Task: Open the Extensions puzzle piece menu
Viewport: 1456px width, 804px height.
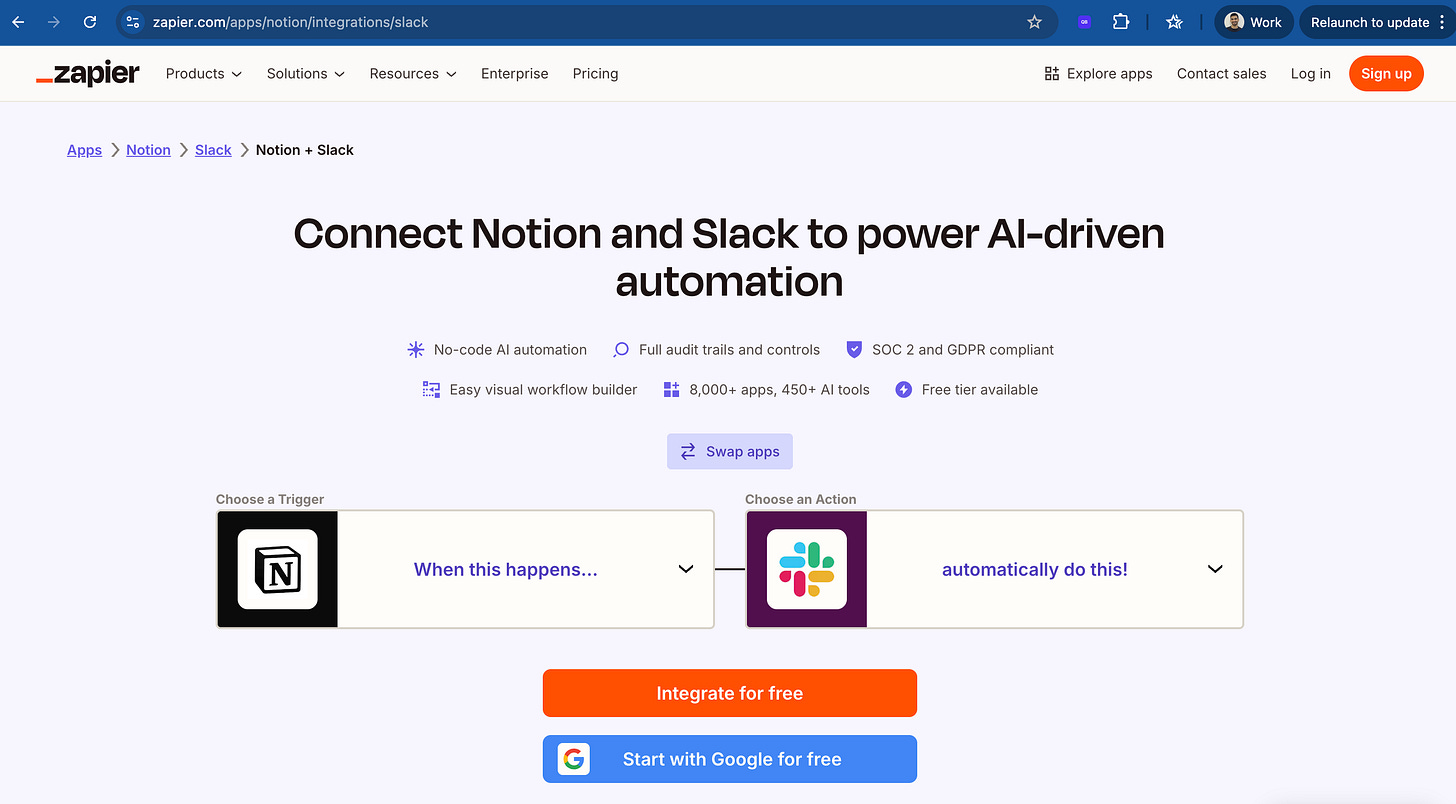Action: tap(1121, 22)
